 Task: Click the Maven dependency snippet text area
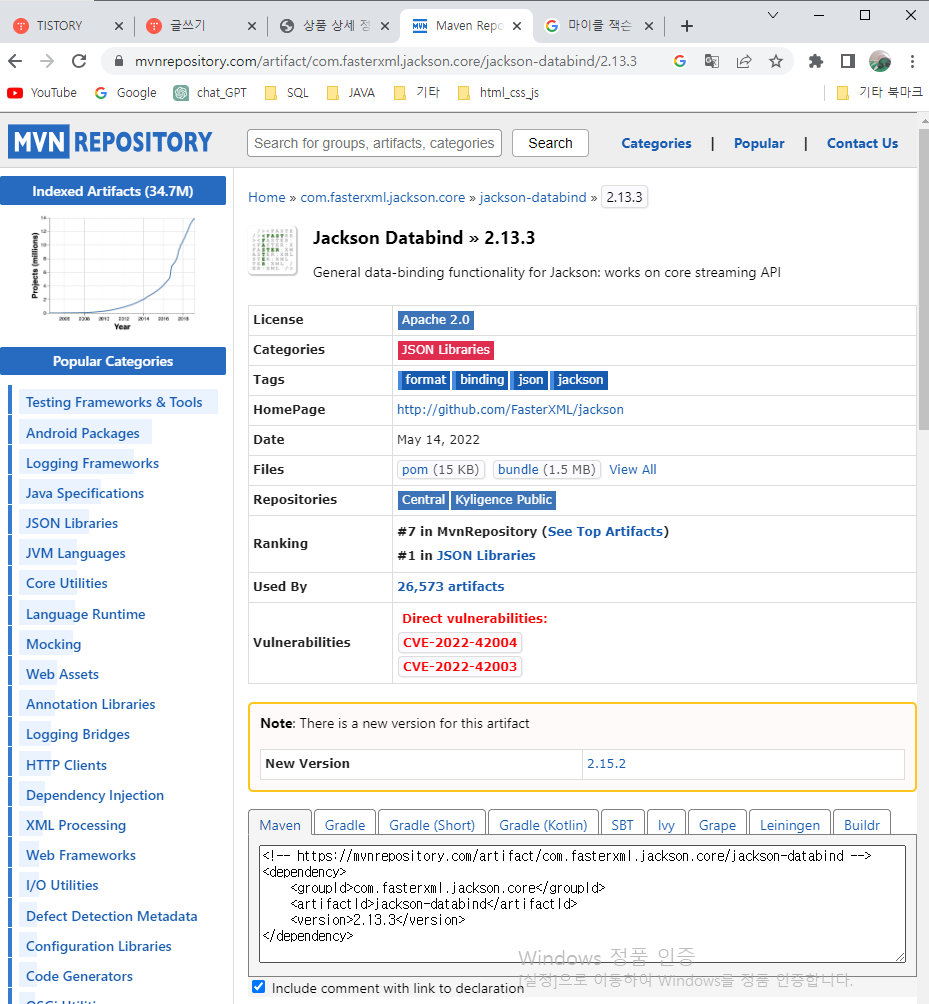coord(582,903)
